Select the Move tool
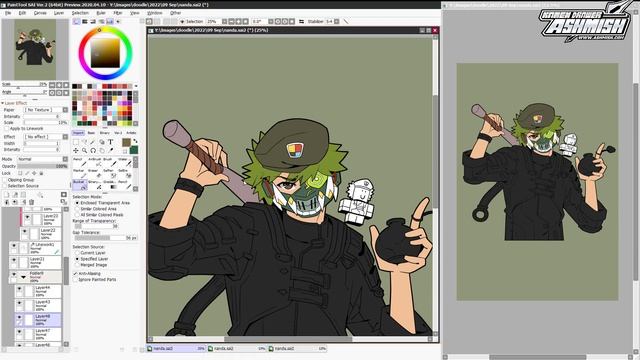This screenshot has width=640, height=360. point(76,151)
